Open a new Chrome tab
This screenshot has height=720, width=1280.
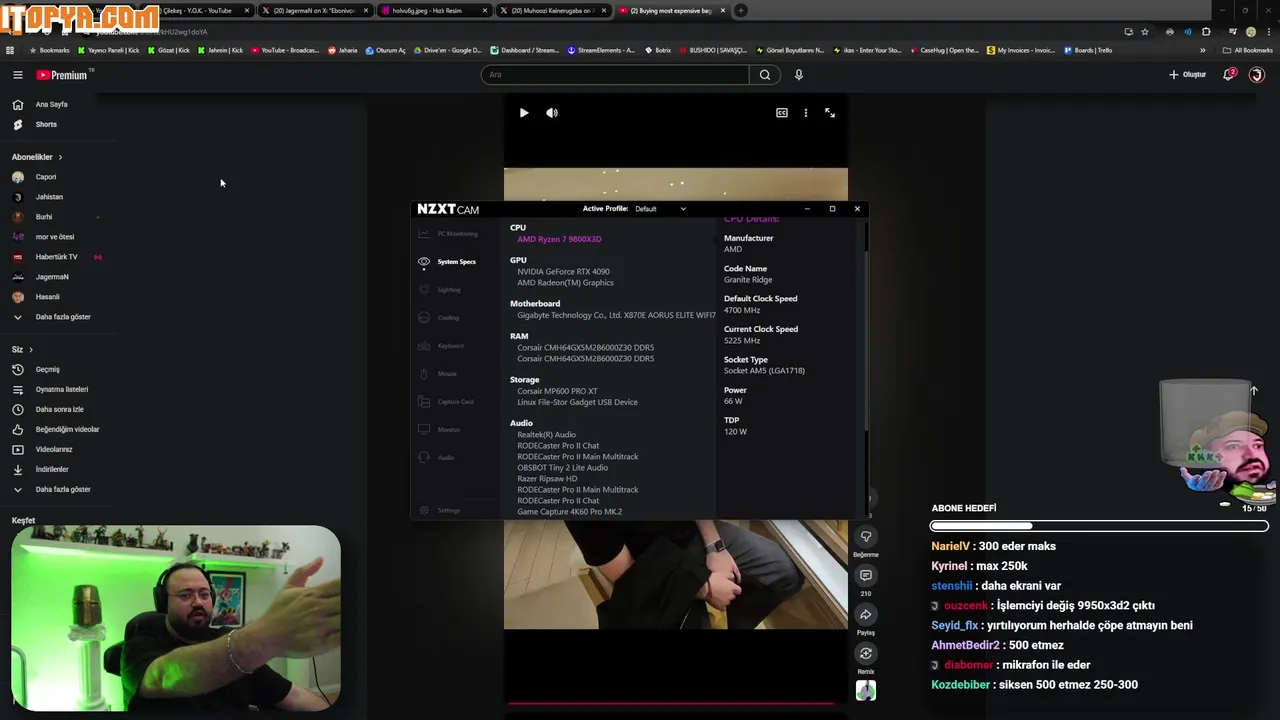741,11
